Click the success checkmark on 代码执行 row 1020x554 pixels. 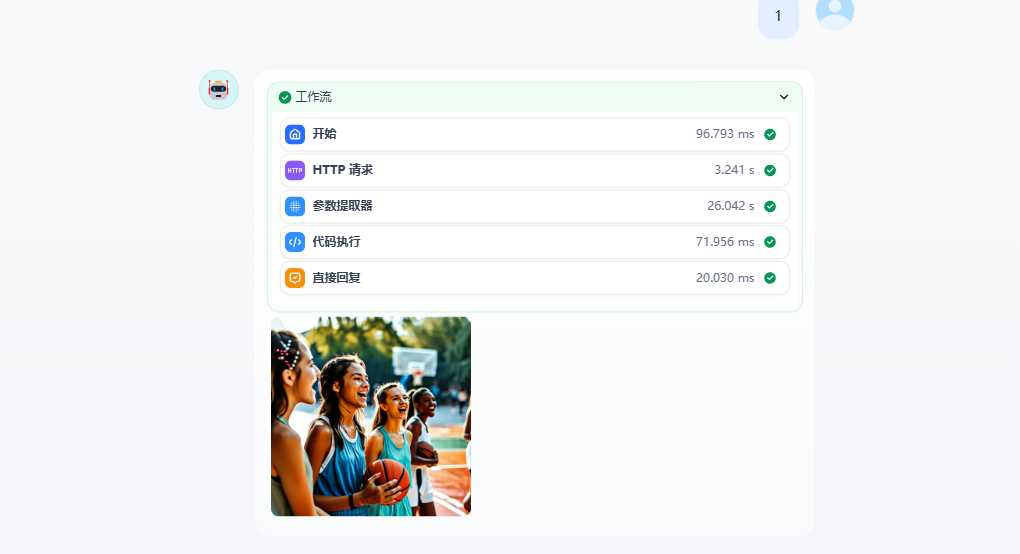tap(770, 242)
